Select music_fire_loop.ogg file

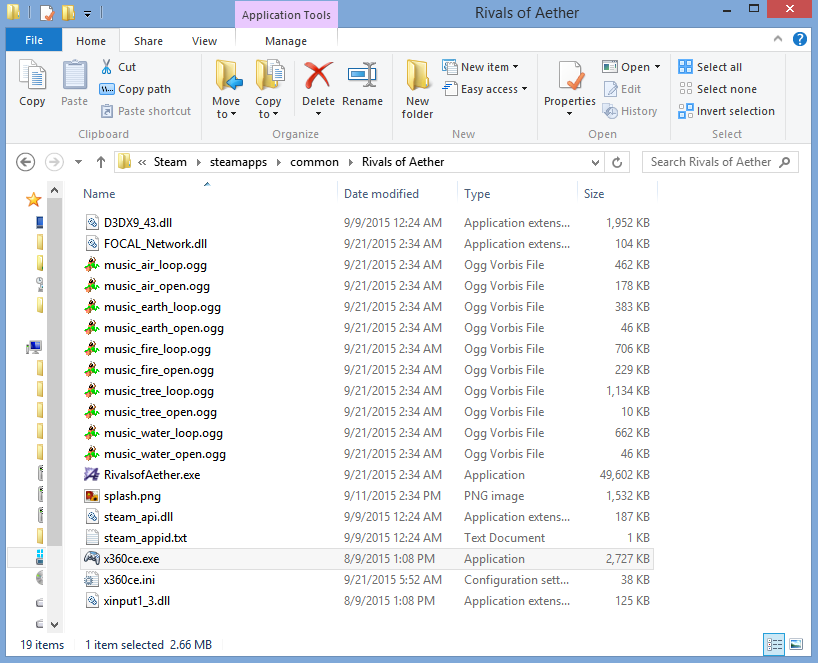pos(366,348)
